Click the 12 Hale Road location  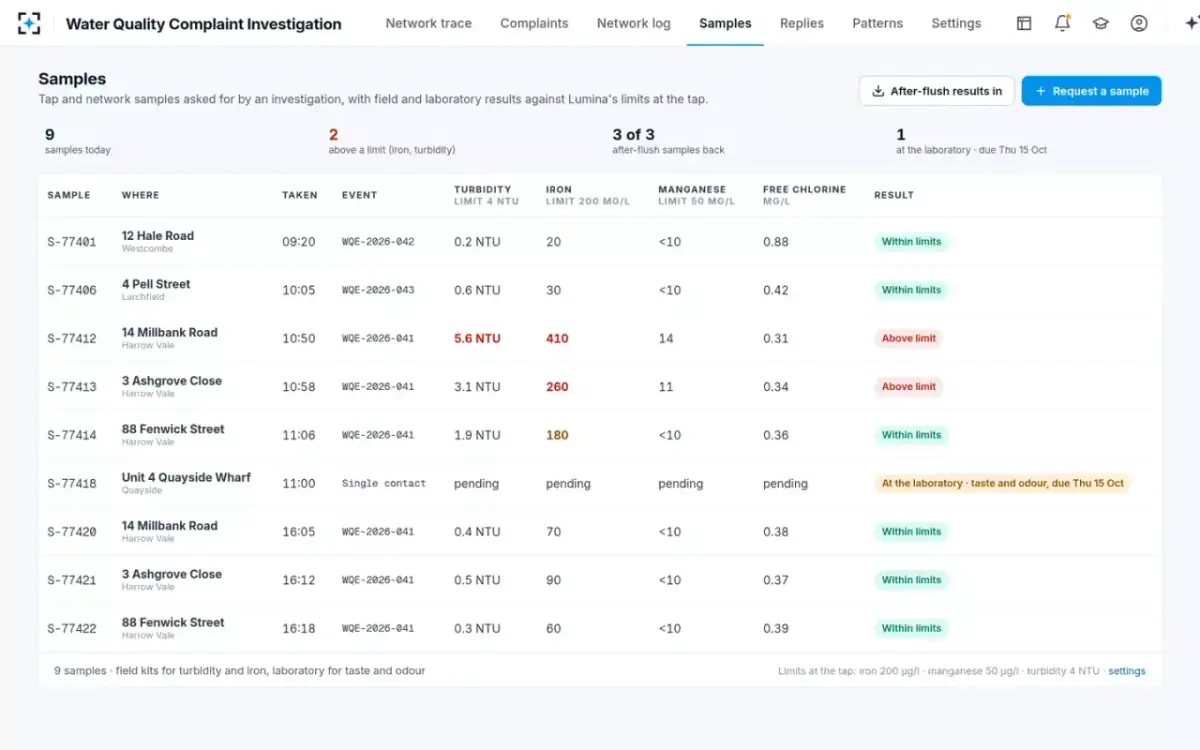click(158, 236)
